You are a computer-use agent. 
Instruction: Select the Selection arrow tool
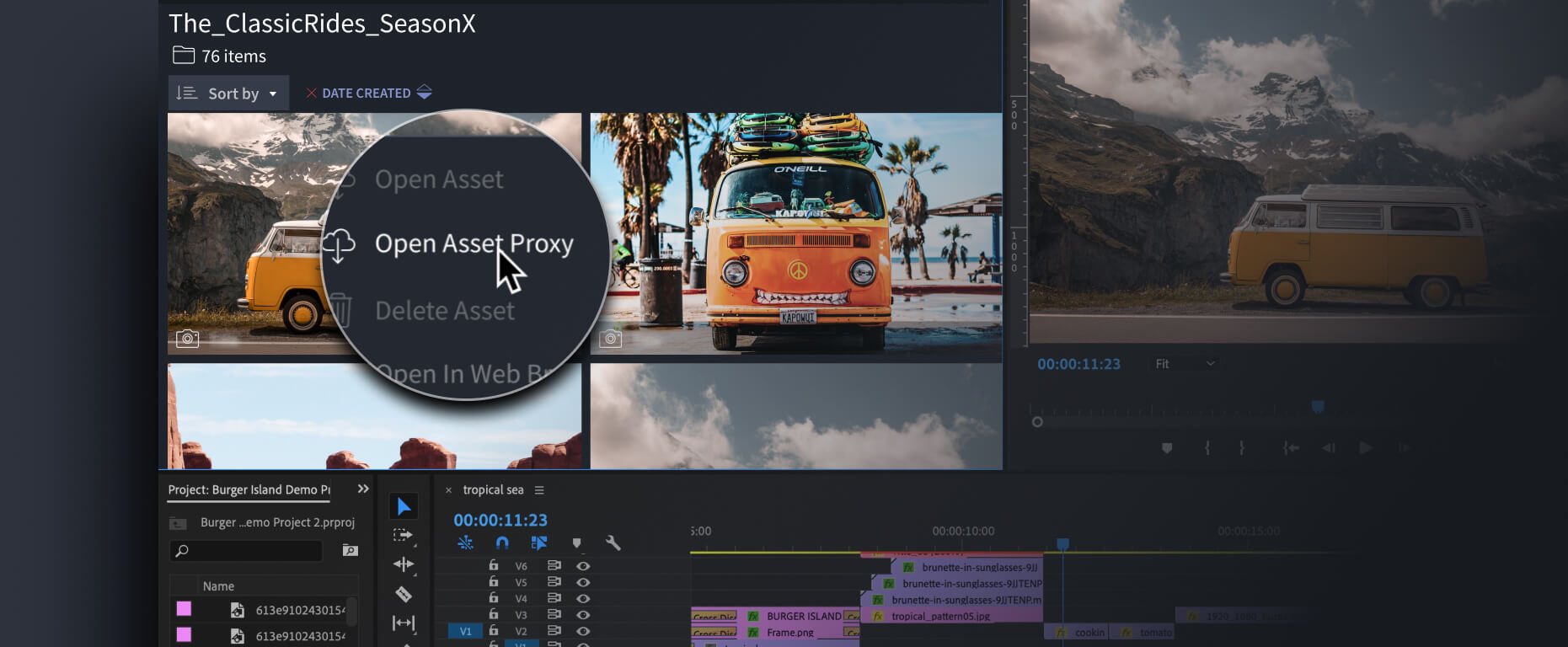coord(404,506)
